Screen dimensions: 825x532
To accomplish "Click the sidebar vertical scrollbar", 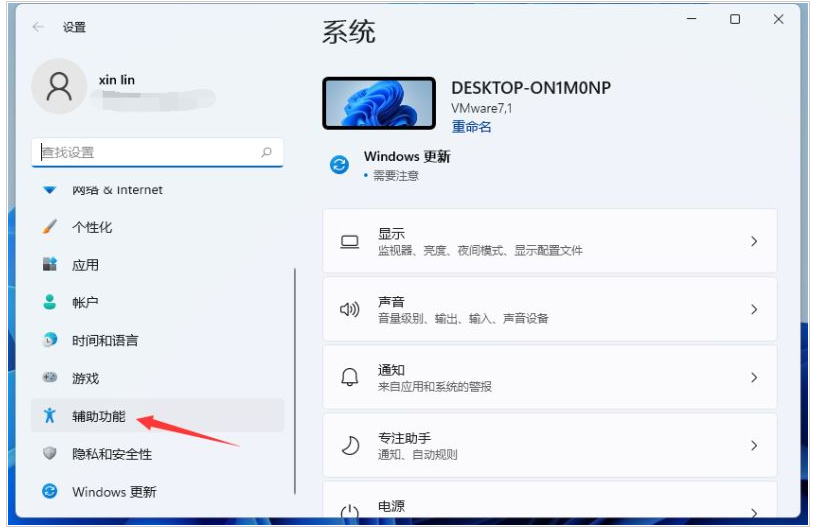I will tap(295, 380).
